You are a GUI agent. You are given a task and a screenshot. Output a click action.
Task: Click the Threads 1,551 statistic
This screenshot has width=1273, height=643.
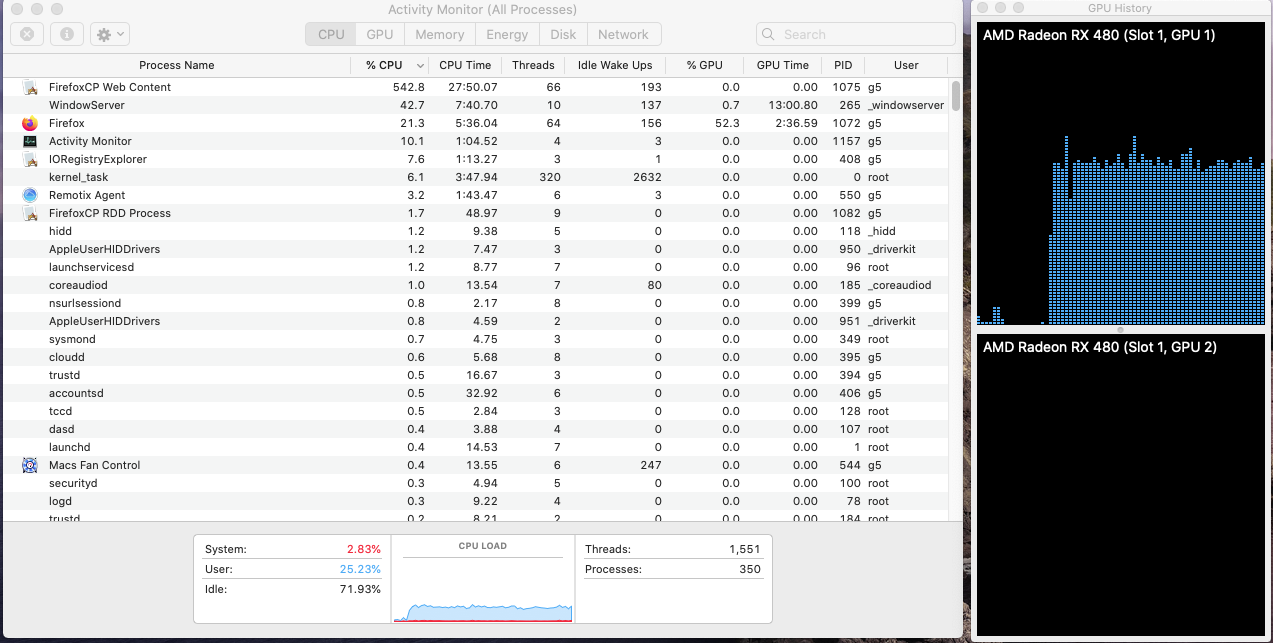tap(672, 549)
